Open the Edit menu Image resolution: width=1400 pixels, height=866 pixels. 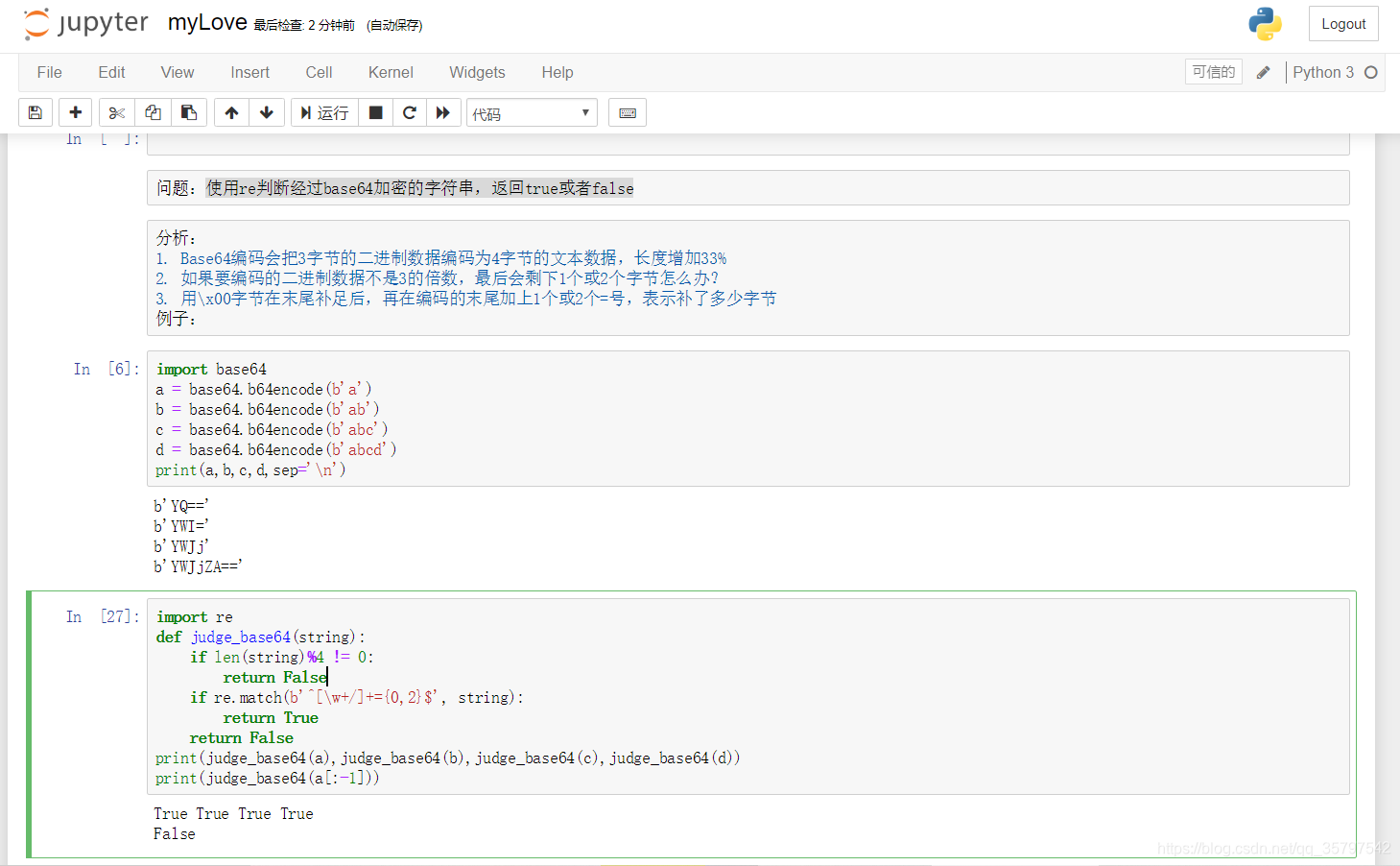(x=111, y=72)
